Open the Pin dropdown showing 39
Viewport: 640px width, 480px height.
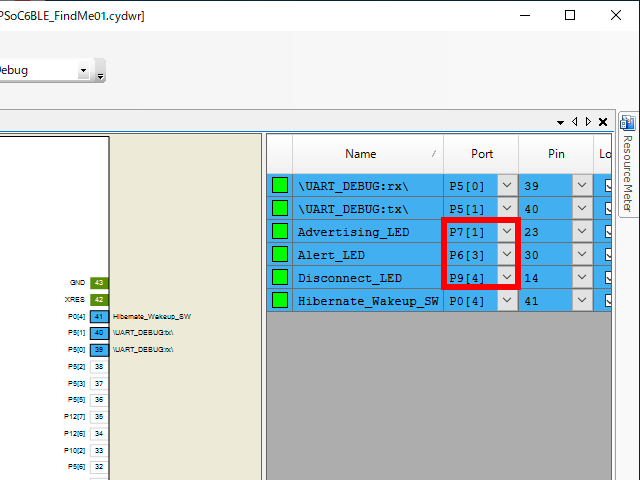(582, 185)
